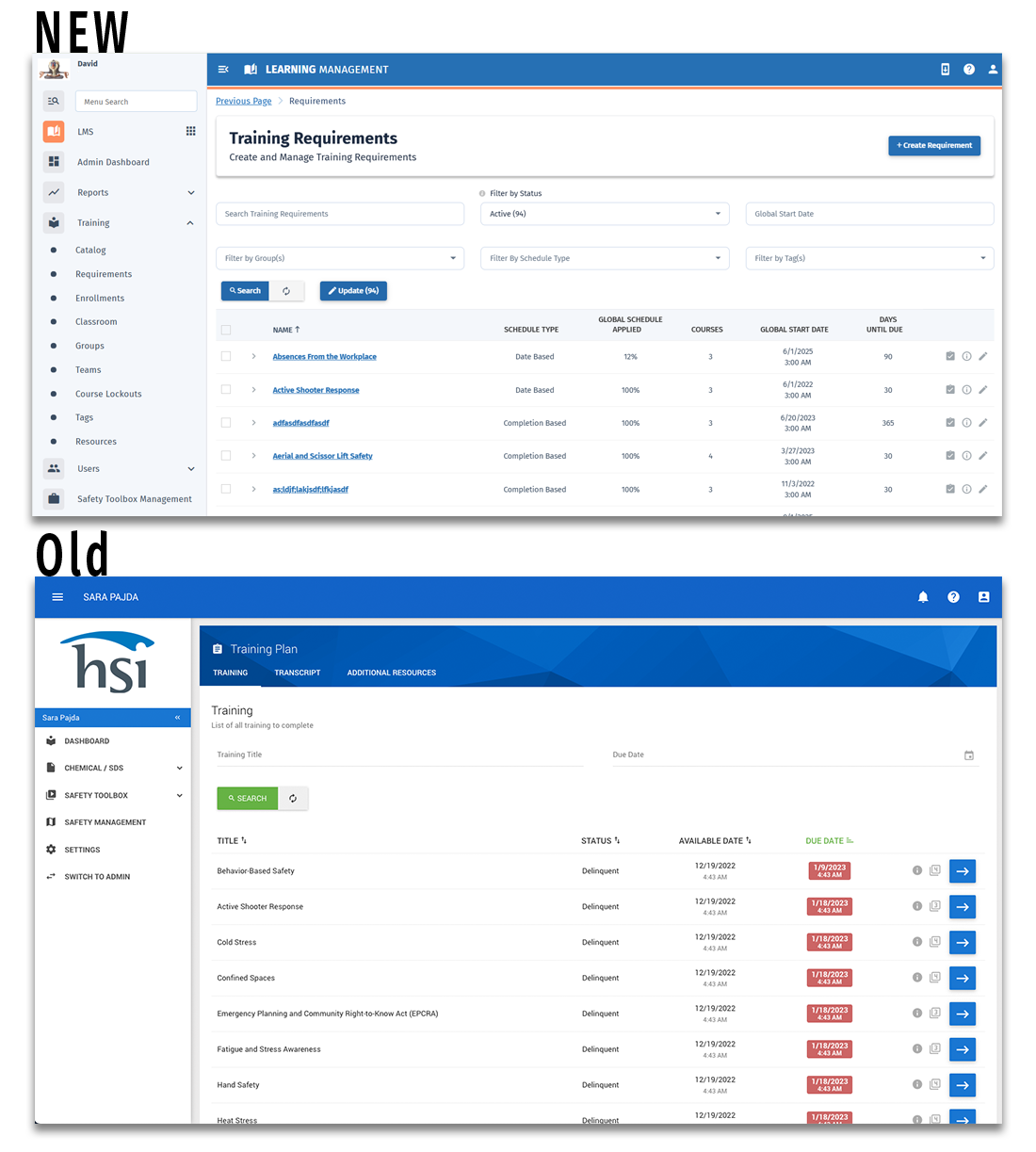Toggle the select-all checkbox in table header

pyautogui.click(x=226, y=330)
